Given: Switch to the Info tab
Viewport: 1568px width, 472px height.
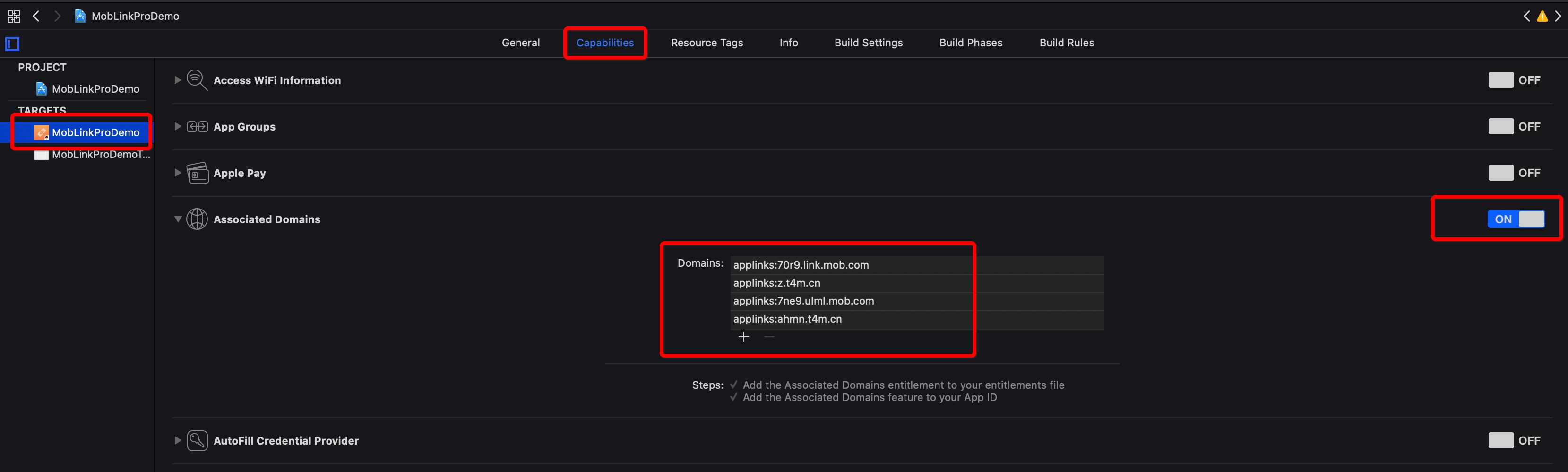Looking at the screenshot, I should point(789,43).
